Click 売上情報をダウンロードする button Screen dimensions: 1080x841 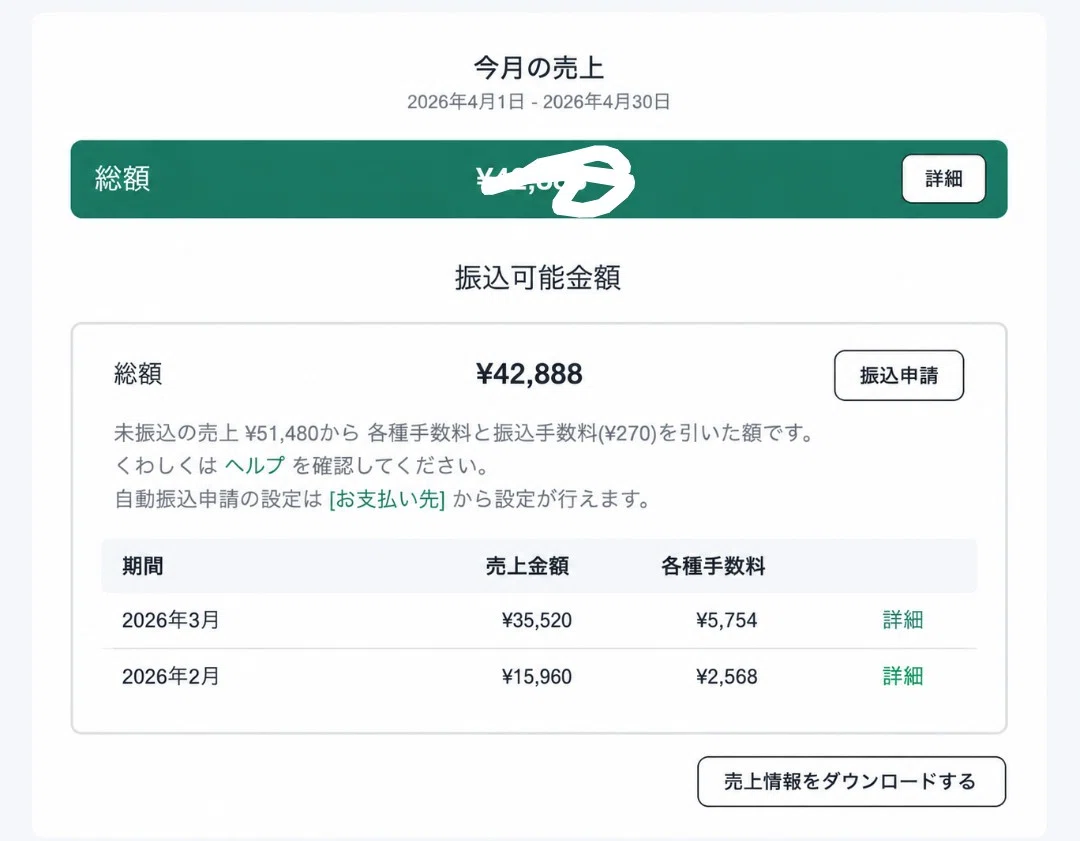[x=851, y=782]
